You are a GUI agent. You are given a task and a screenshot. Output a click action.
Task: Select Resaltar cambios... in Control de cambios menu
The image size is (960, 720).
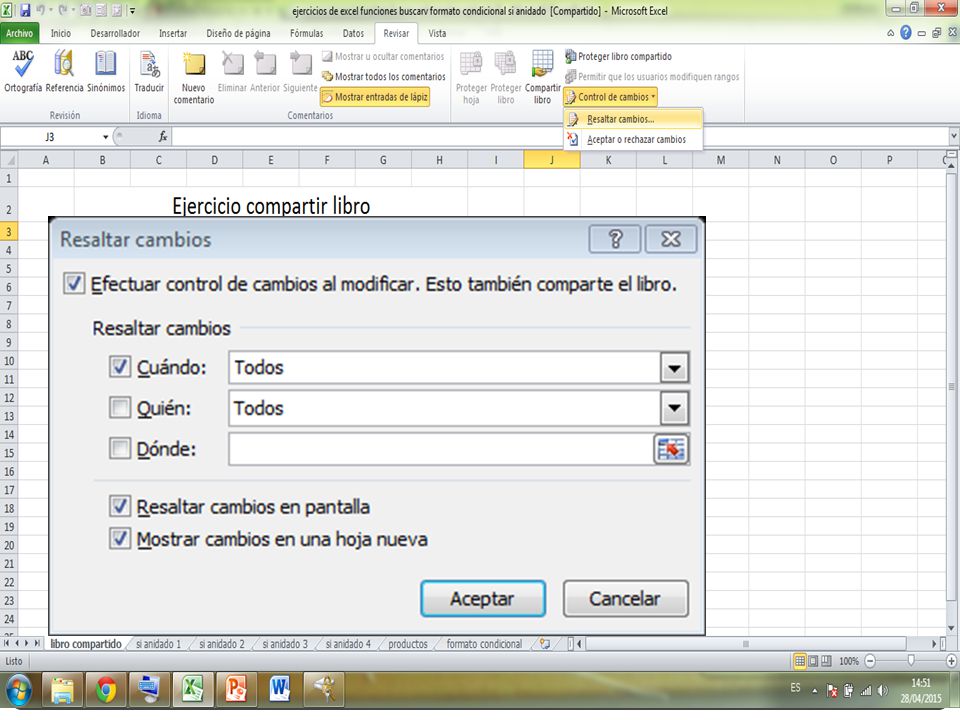pyautogui.click(x=633, y=119)
